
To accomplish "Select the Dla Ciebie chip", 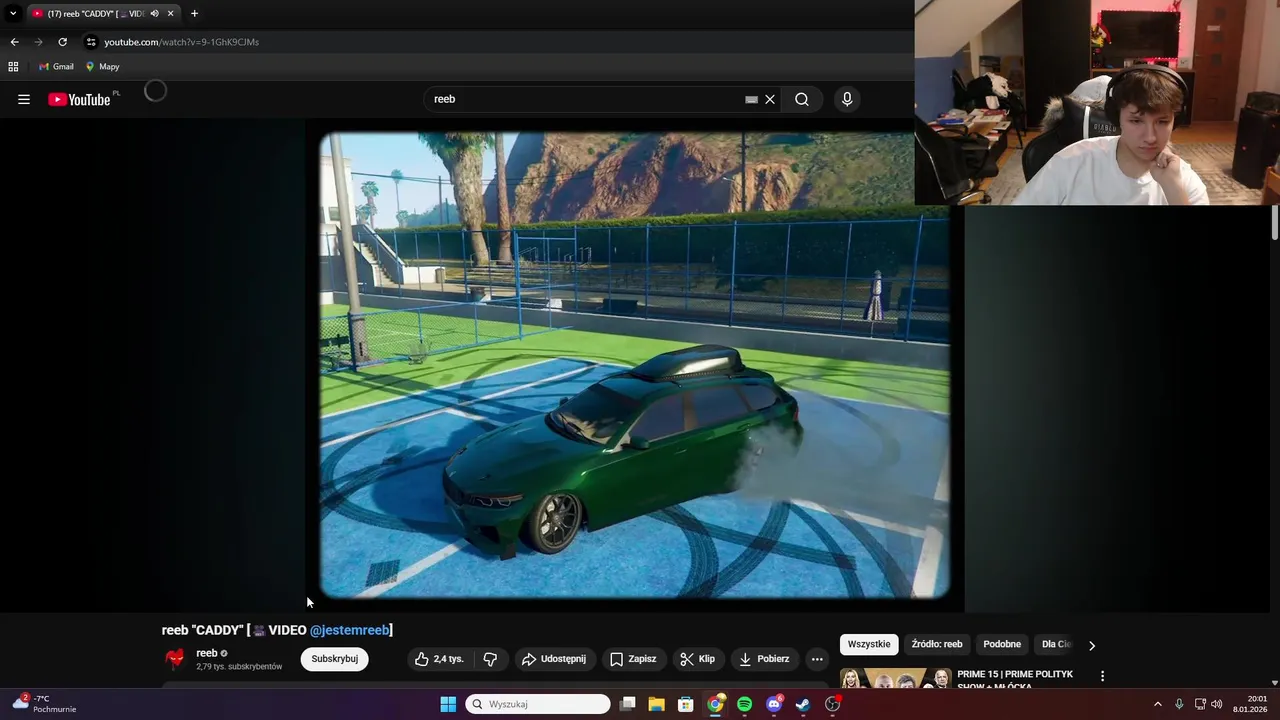I will 1056,644.
